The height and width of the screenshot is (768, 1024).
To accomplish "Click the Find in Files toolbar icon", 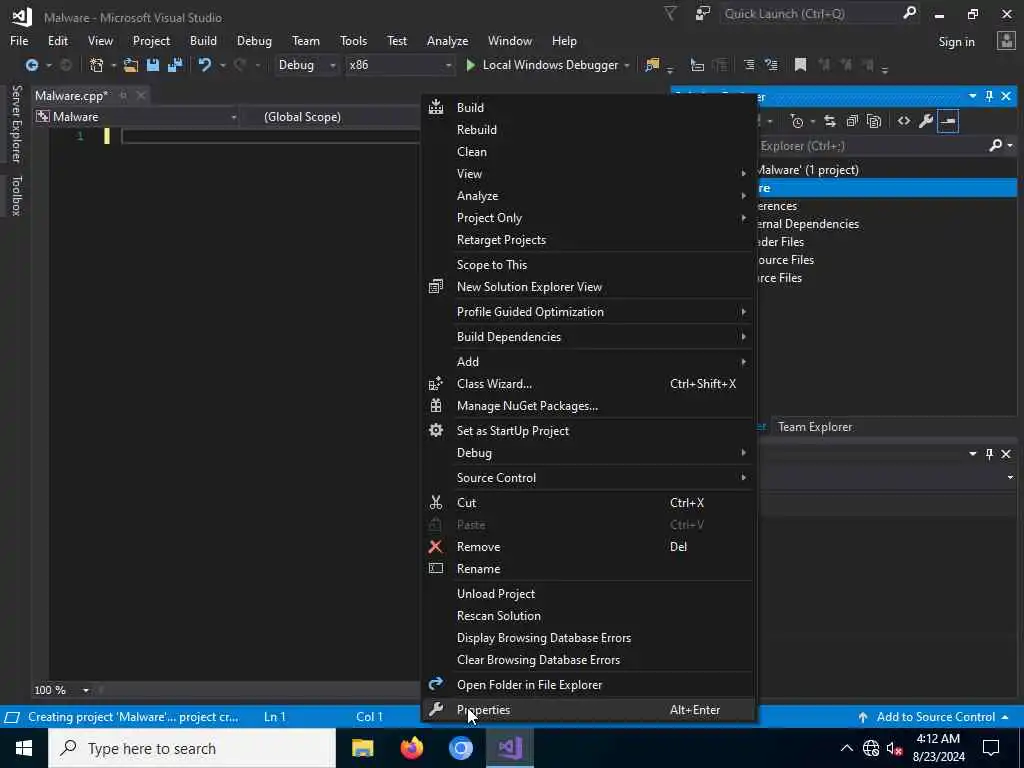I will coord(652,65).
